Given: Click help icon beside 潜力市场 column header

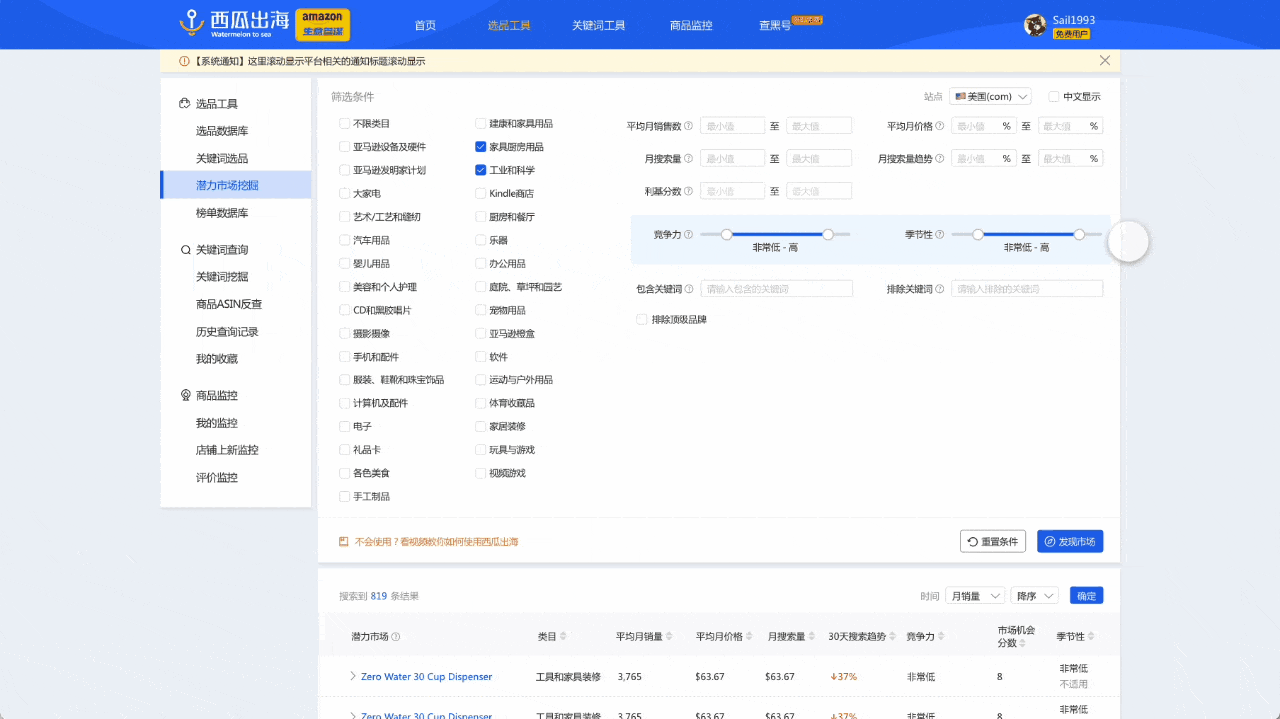Looking at the screenshot, I should pyautogui.click(x=396, y=637).
